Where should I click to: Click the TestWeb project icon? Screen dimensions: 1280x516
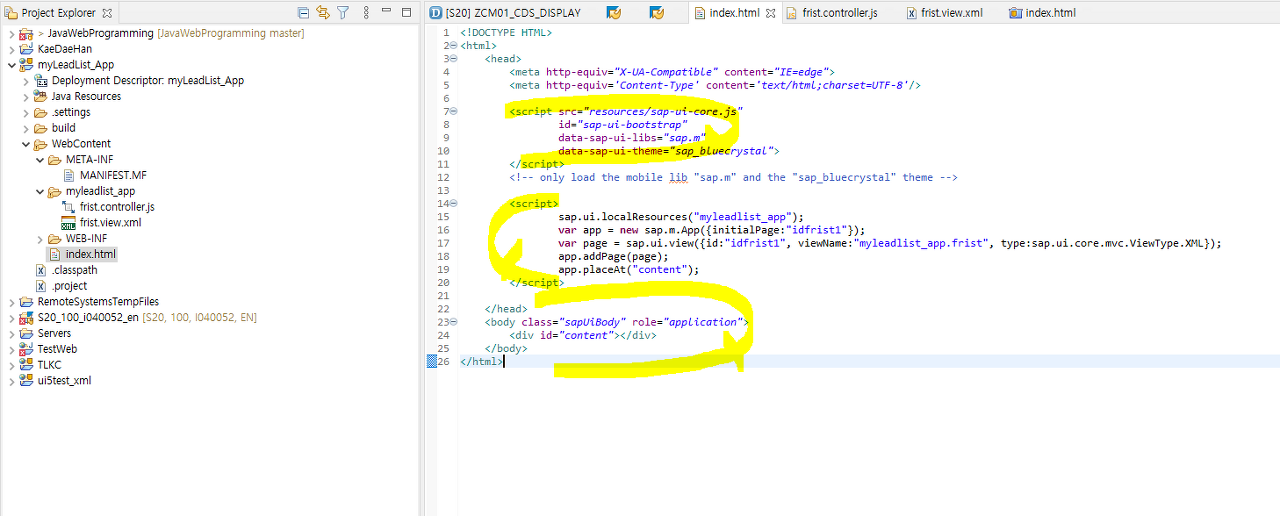[x=26, y=349]
